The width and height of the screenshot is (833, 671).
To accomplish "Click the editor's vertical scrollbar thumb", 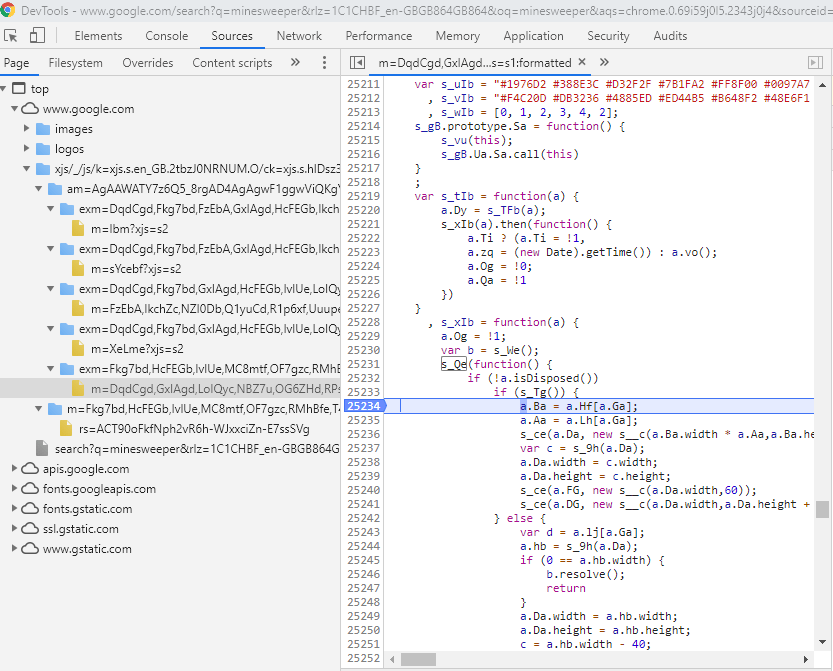I will tap(822, 509).
